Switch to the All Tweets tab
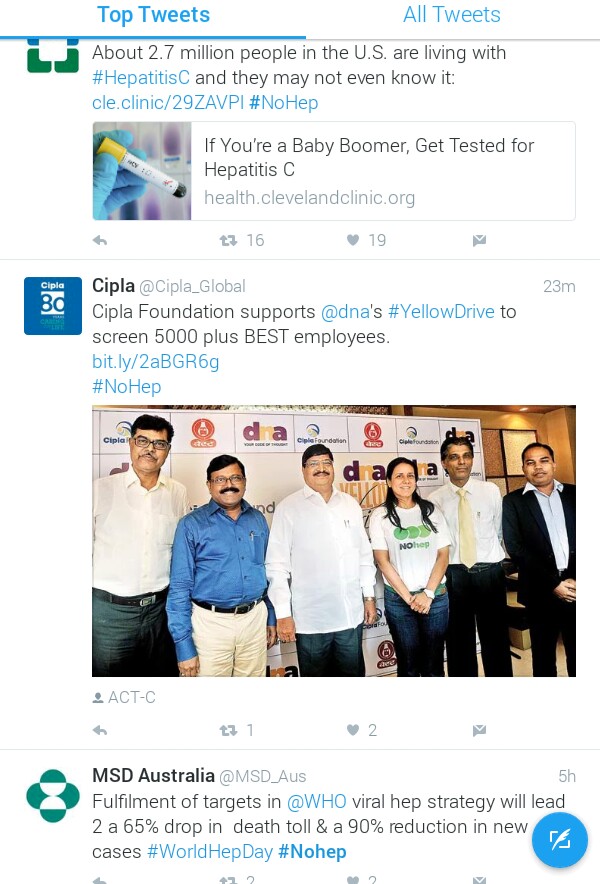 (x=452, y=15)
